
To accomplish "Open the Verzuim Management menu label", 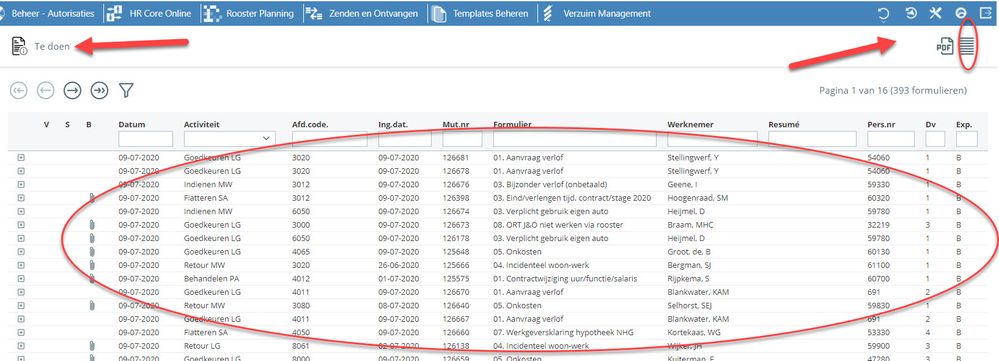I will (607, 13).
